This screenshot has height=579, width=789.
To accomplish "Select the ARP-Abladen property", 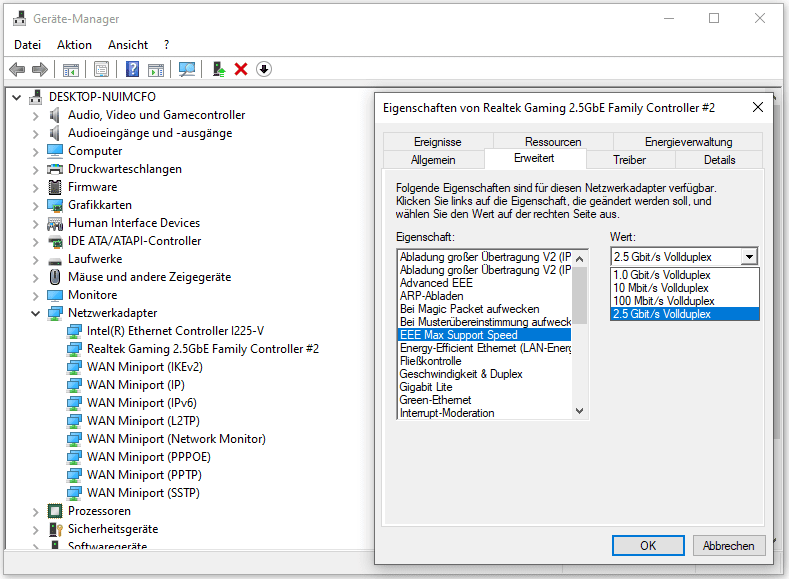I will [x=485, y=296].
